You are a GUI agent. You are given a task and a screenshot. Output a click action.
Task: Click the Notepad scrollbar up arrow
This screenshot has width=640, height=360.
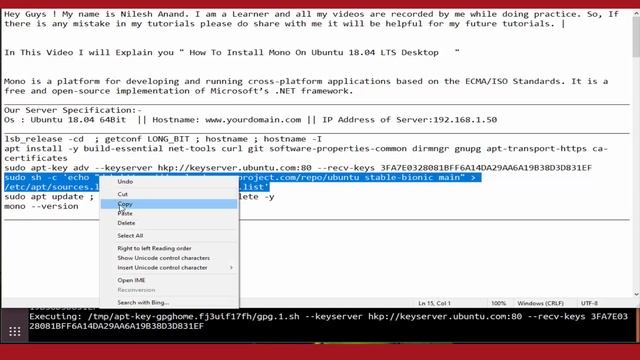point(636,14)
